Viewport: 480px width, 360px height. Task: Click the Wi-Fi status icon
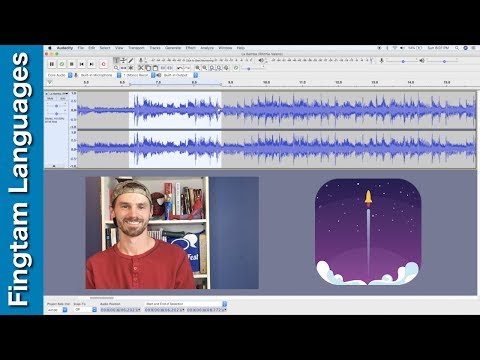[x=395, y=48]
